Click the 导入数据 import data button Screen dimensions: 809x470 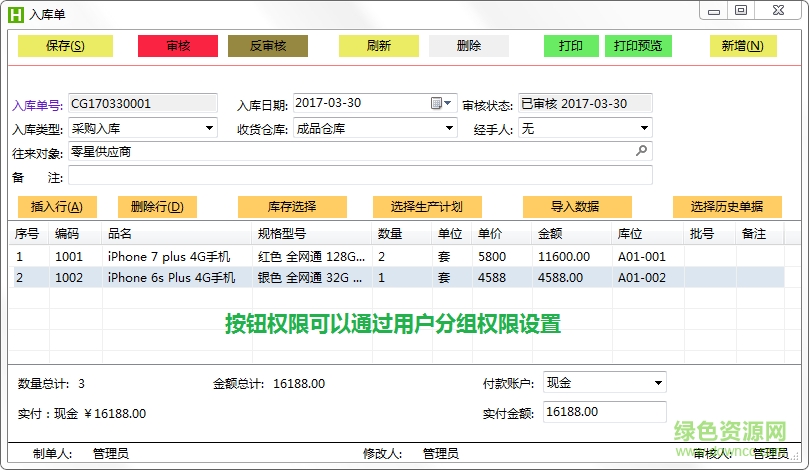click(x=576, y=207)
